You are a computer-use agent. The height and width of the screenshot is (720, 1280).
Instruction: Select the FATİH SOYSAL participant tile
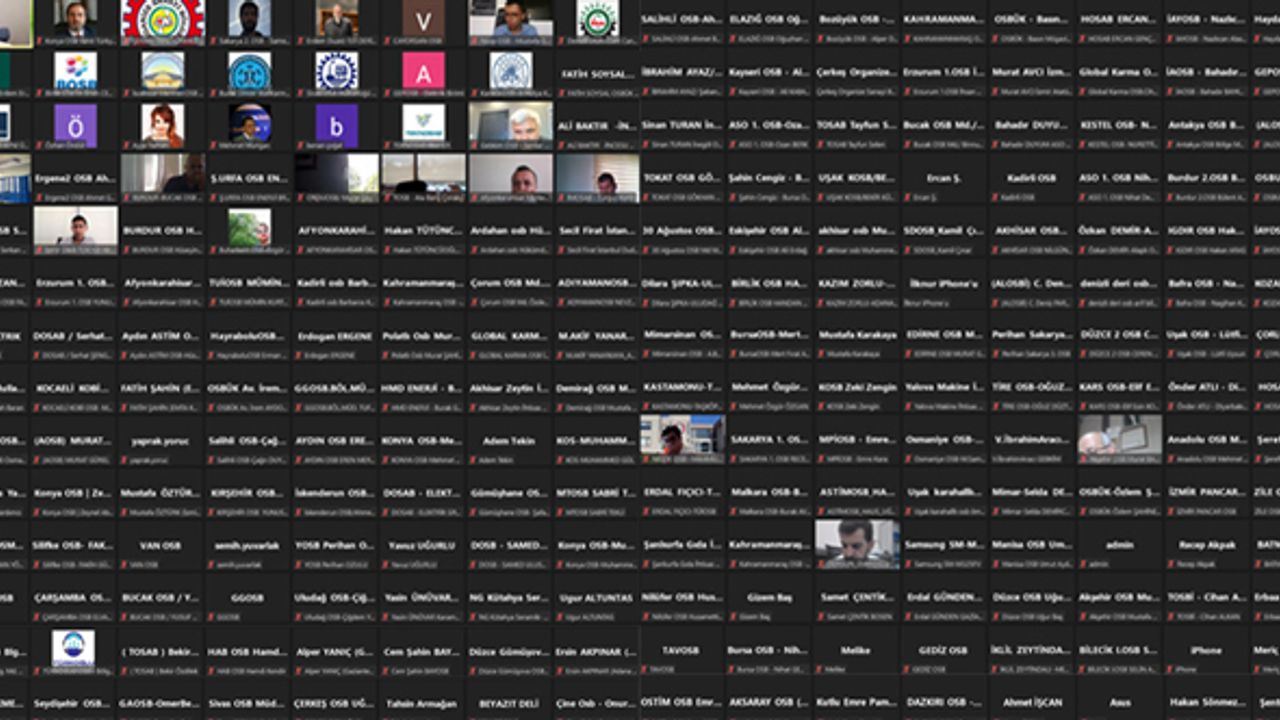coord(597,74)
